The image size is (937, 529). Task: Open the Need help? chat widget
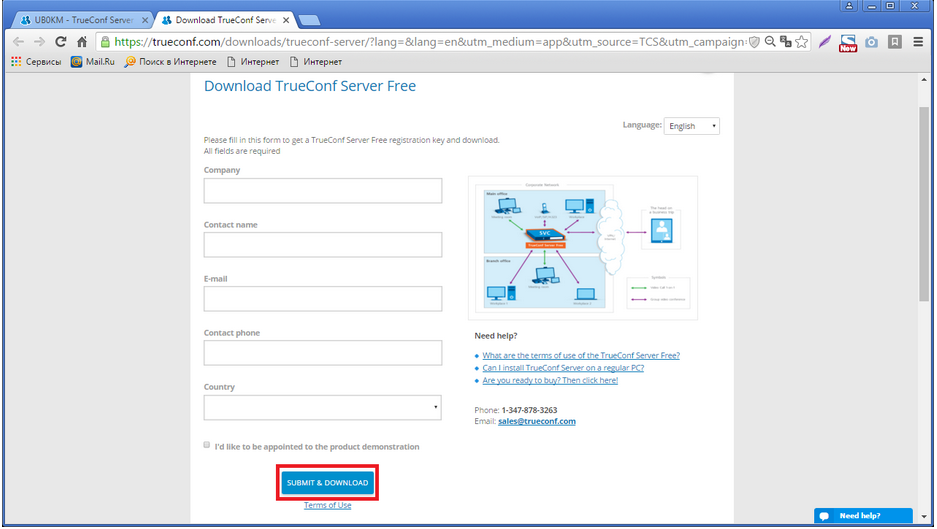863,516
